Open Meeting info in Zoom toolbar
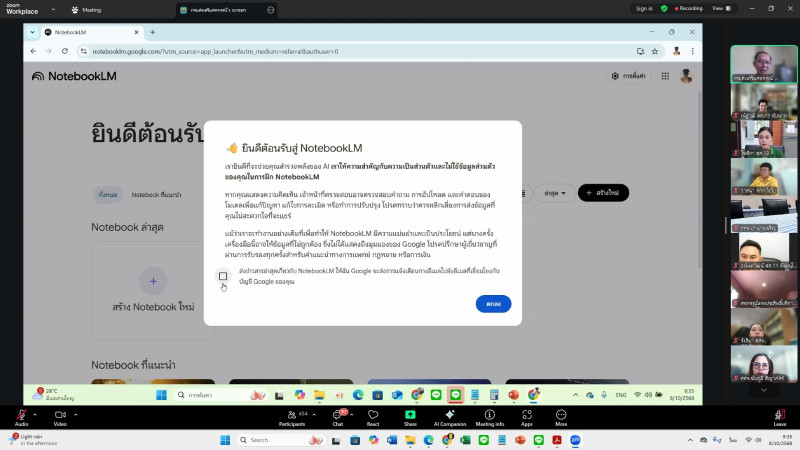 tap(490, 415)
